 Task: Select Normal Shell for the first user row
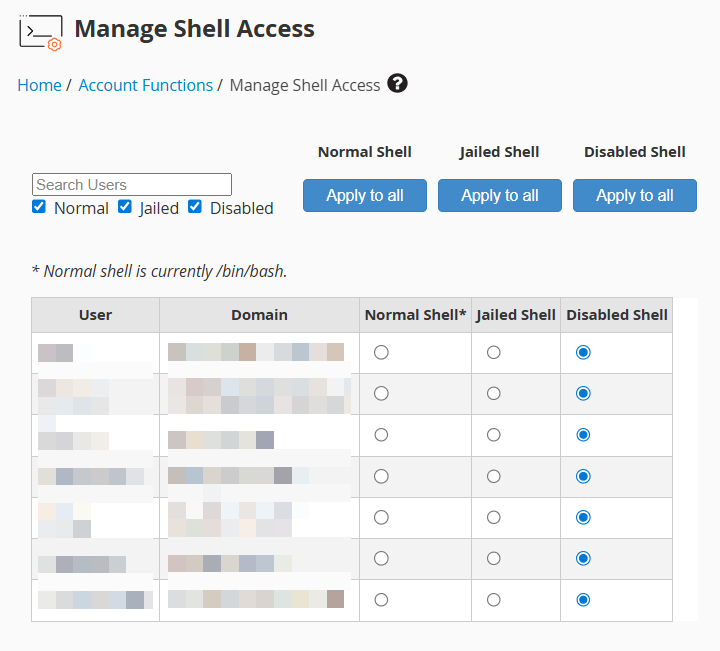tap(381, 353)
